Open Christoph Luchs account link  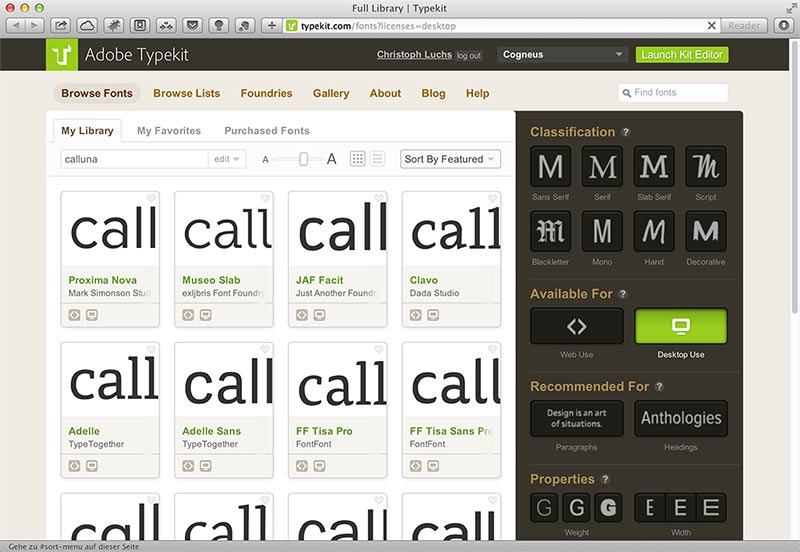click(414, 55)
